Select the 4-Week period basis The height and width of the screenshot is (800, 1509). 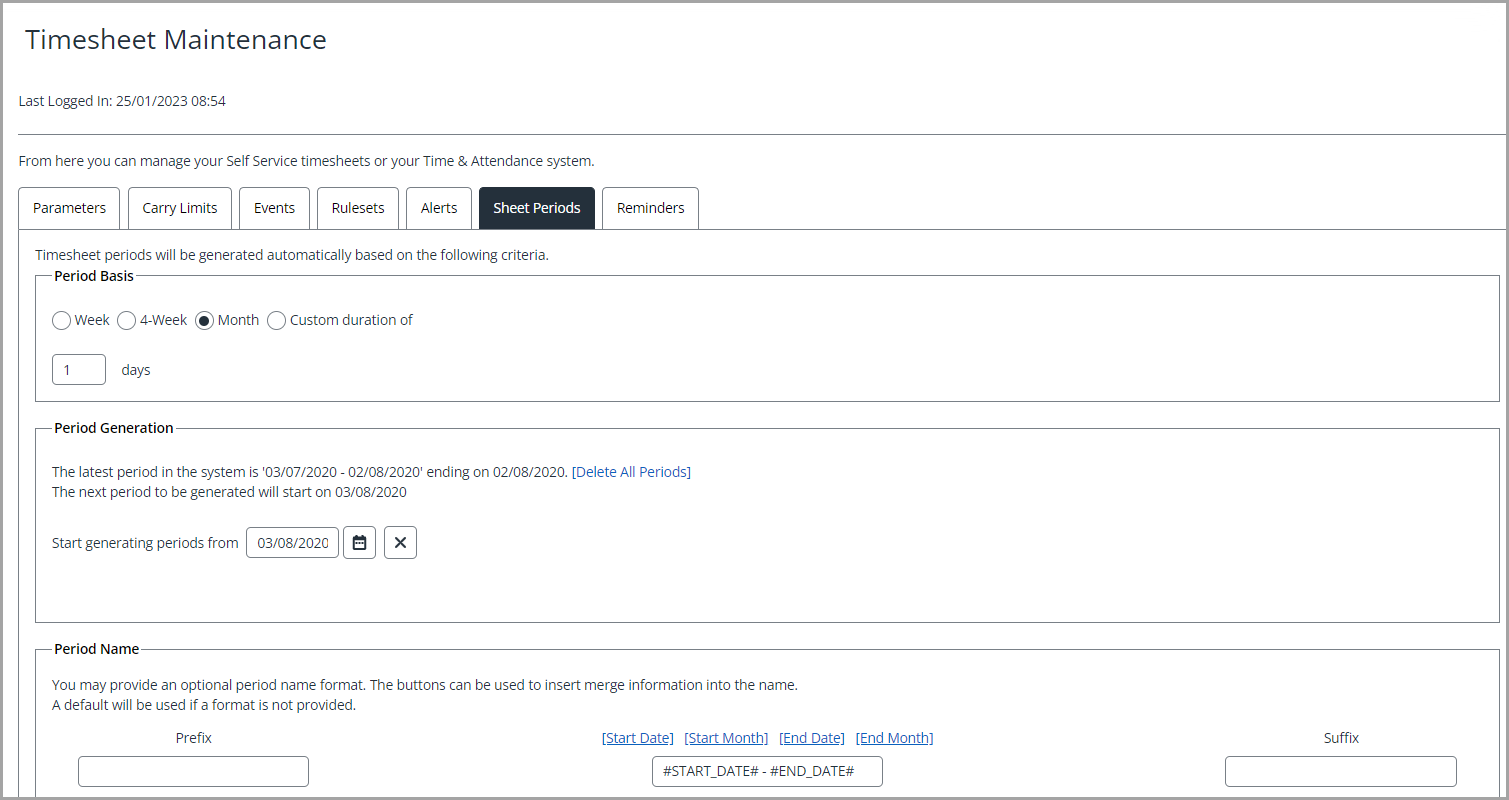point(126,320)
